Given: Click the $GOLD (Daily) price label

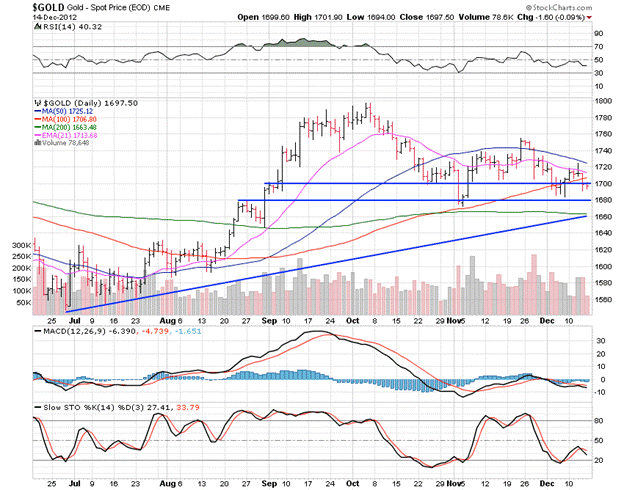Looking at the screenshot, I should (x=77, y=101).
